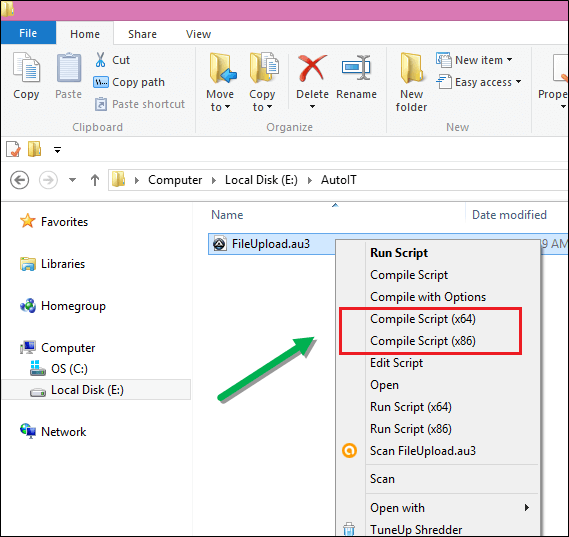The width and height of the screenshot is (569, 537).
Task: Click the Copy path icon
Action: pos(101,82)
